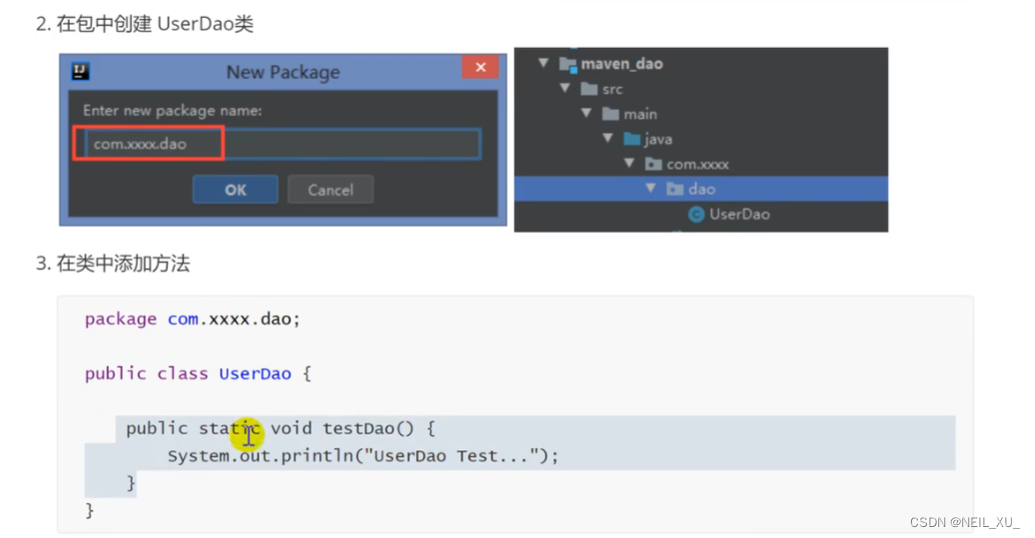Select the src folder icon
Screen dimensions: 1035x538
589,89
